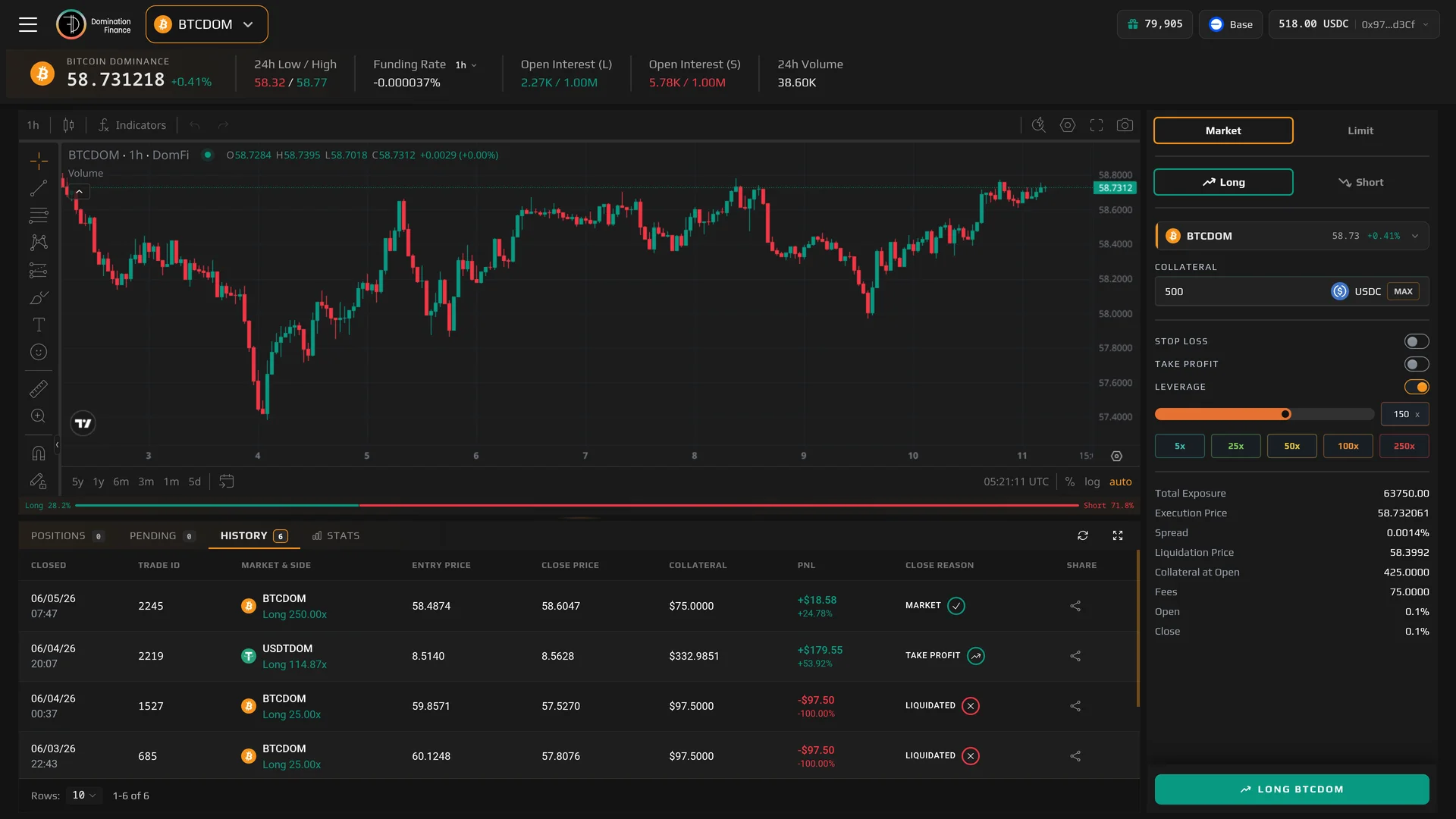This screenshot has height=819, width=1456.
Task: Select the ruler measure tool
Action: pyautogui.click(x=39, y=389)
